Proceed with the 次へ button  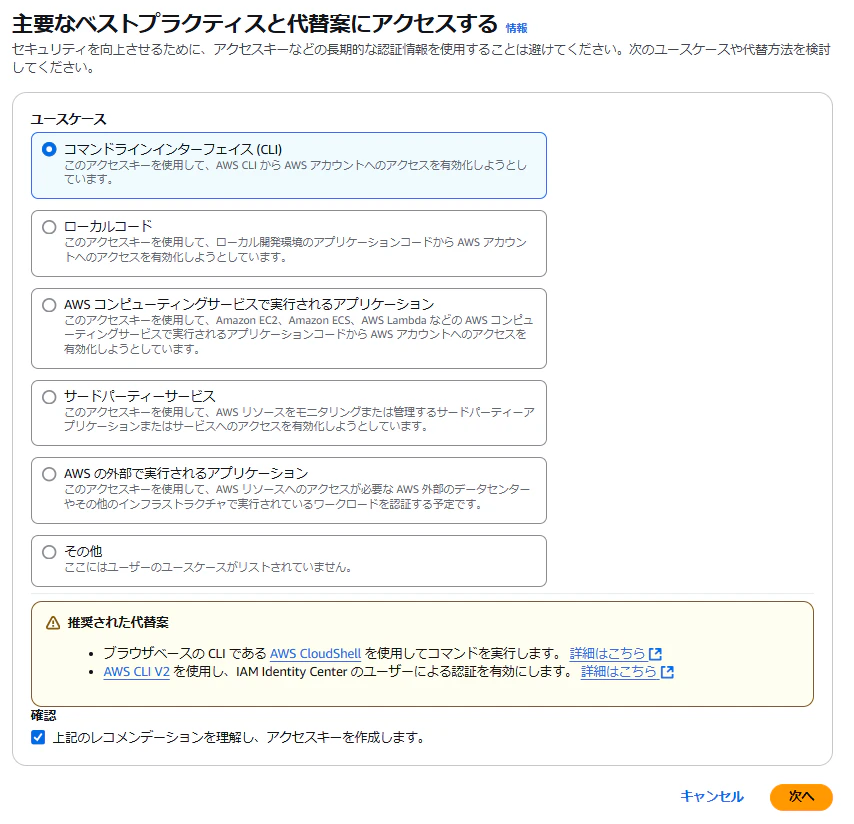pos(801,797)
